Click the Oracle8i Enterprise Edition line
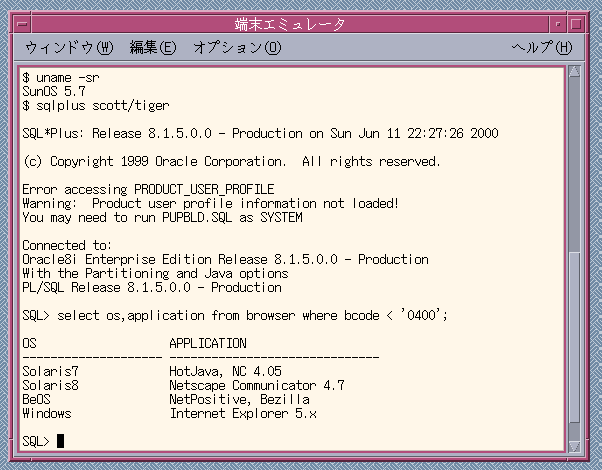This screenshot has height=470, width=602. pos(225,260)
